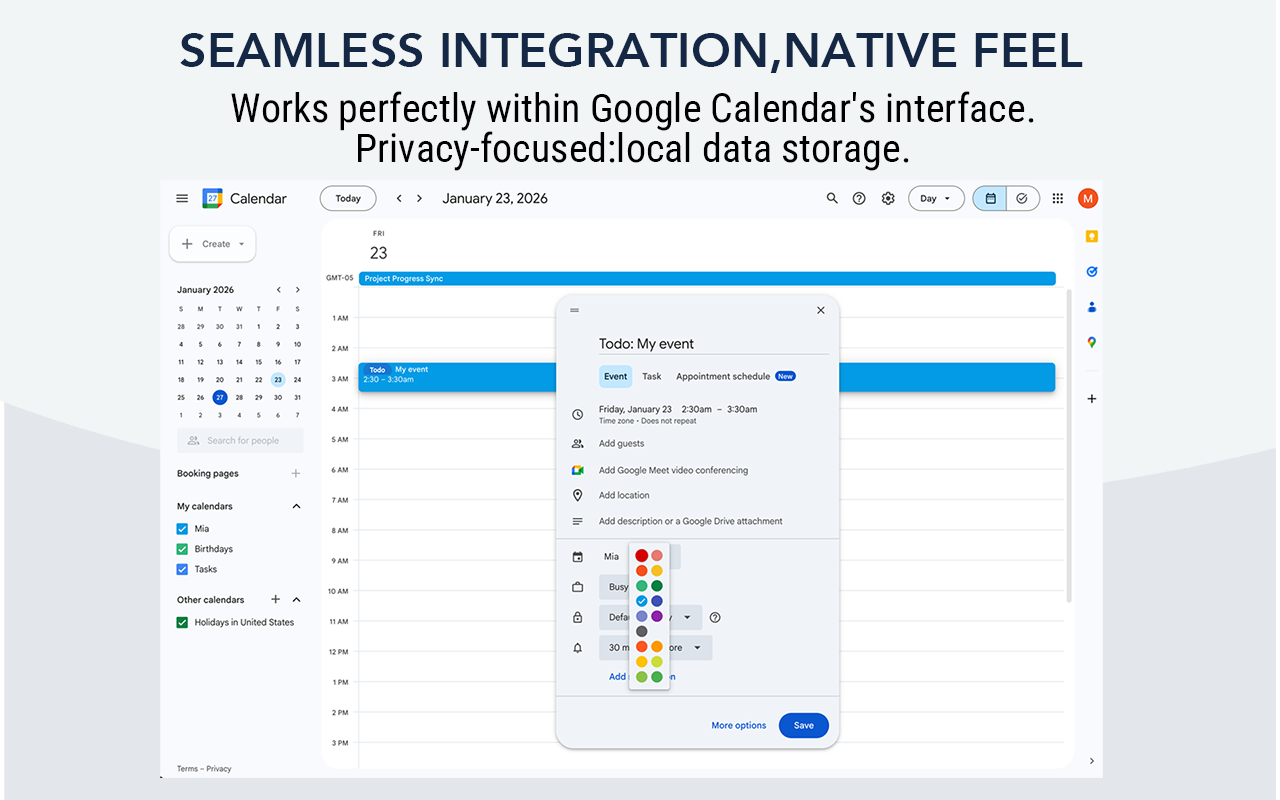Click Add location
1280x800 pixels.
[x=624, y=495]
